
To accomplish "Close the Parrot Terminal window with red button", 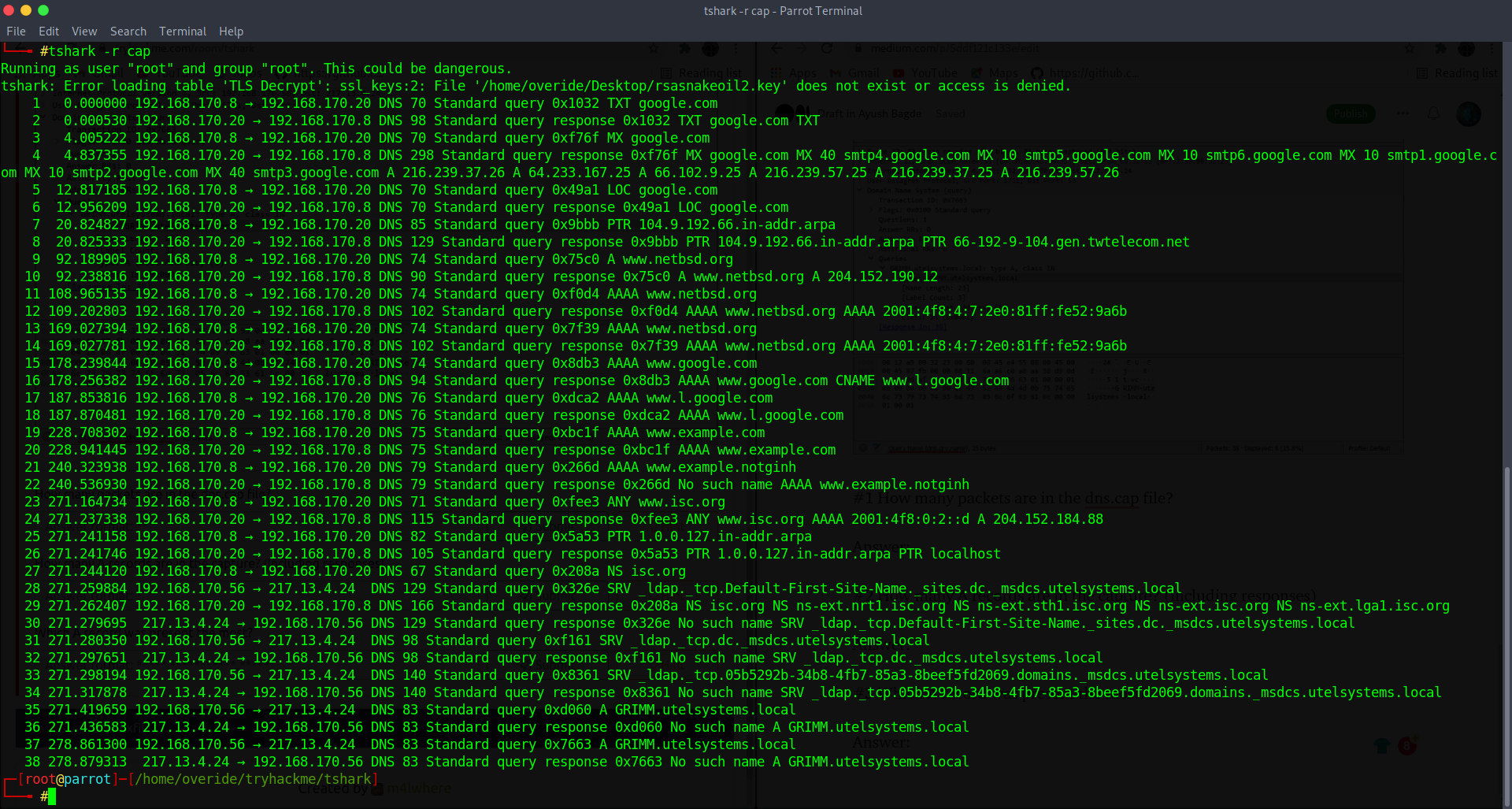I will tap(9, 10).
